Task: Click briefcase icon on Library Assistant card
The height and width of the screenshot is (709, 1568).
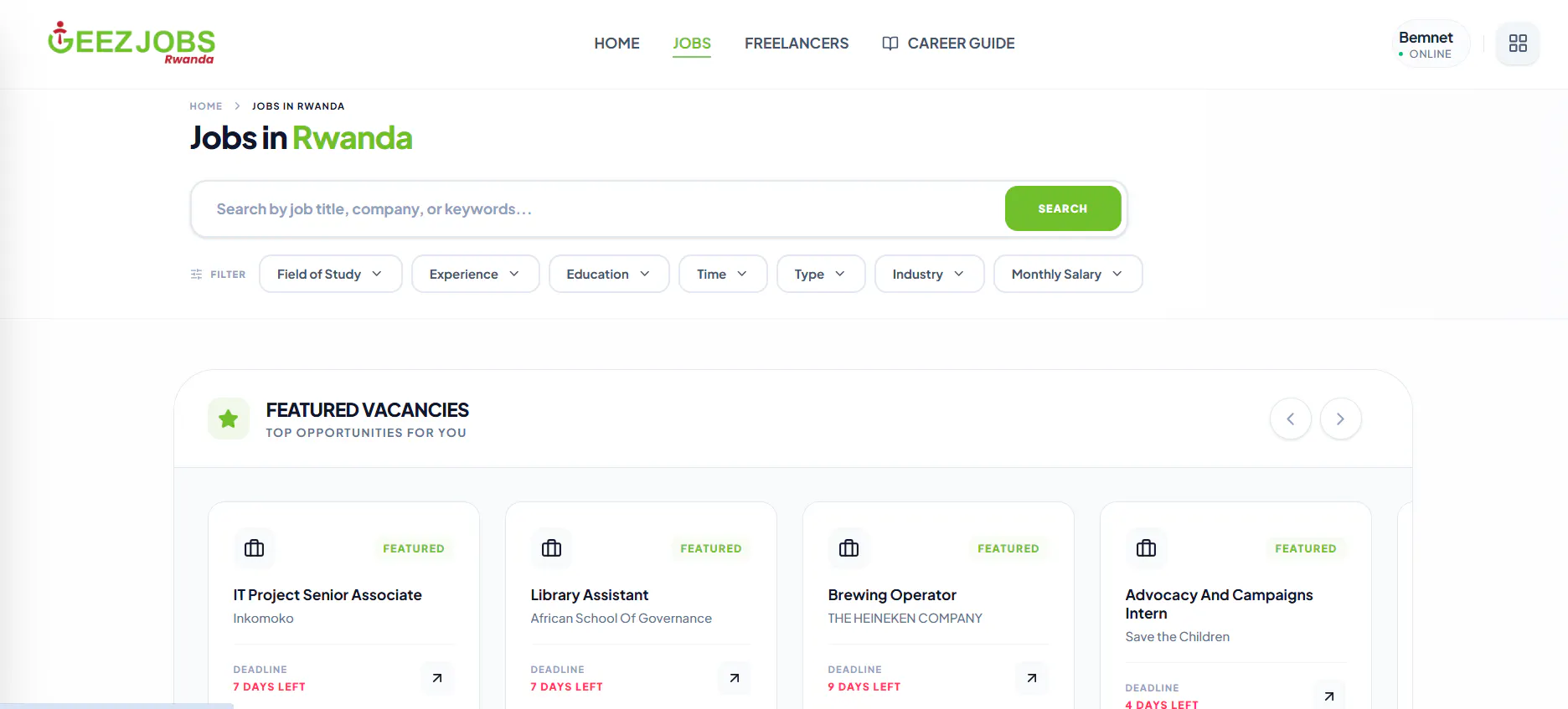Action: [552, 548]
